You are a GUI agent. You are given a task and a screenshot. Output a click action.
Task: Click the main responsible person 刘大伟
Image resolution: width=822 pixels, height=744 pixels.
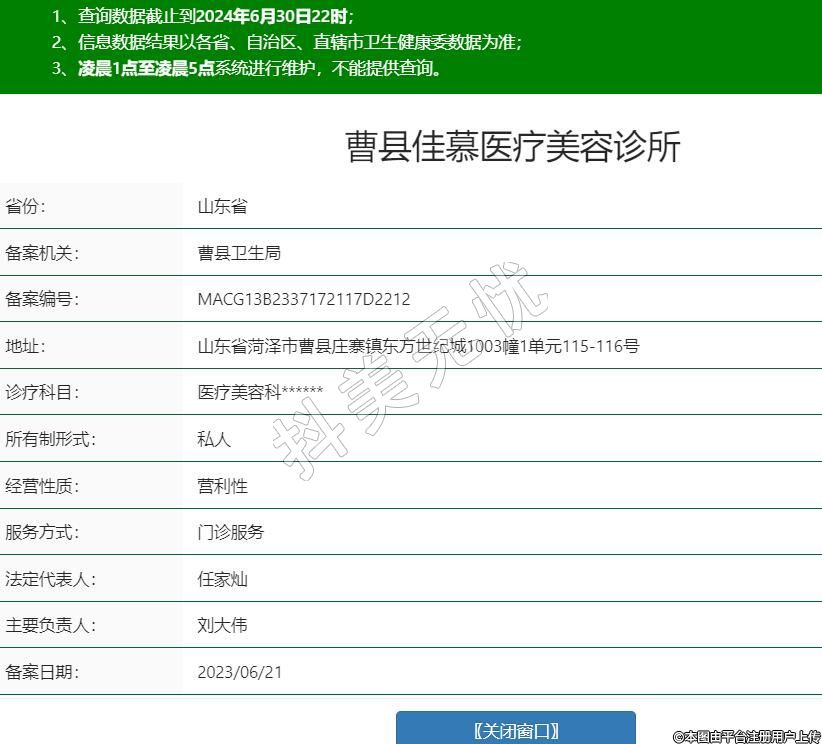pos(222,625)
